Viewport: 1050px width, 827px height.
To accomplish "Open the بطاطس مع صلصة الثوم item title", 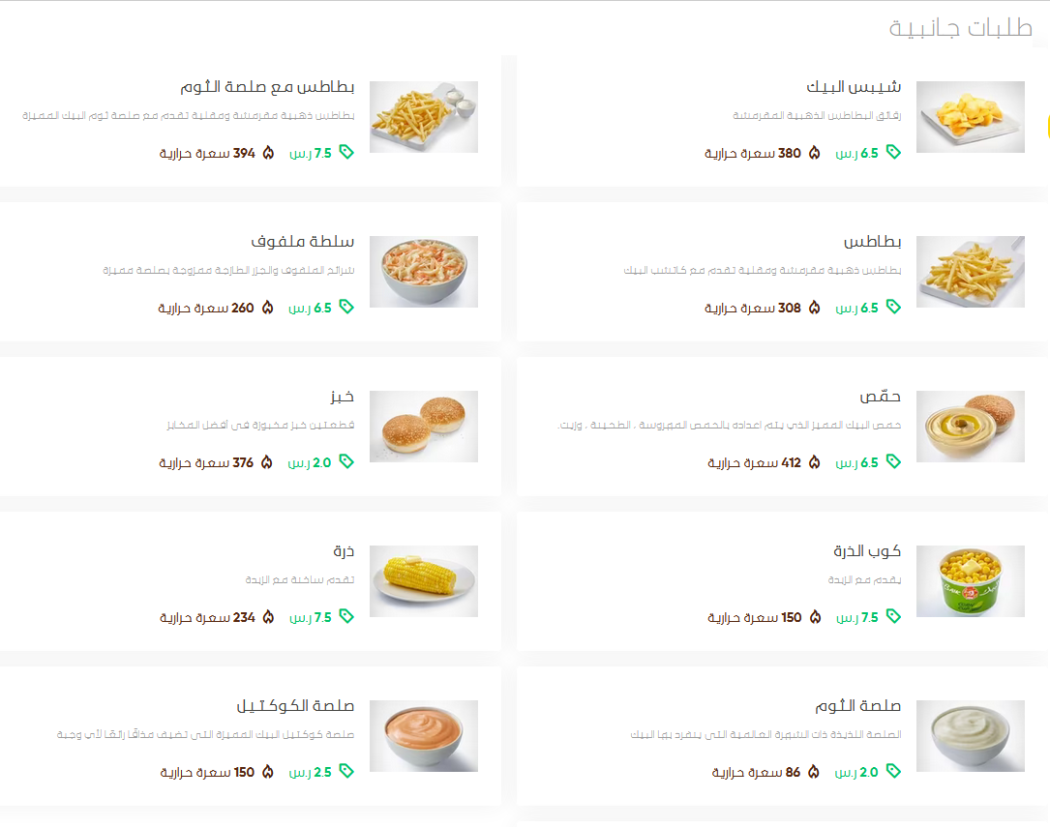I will click(267, 86).
